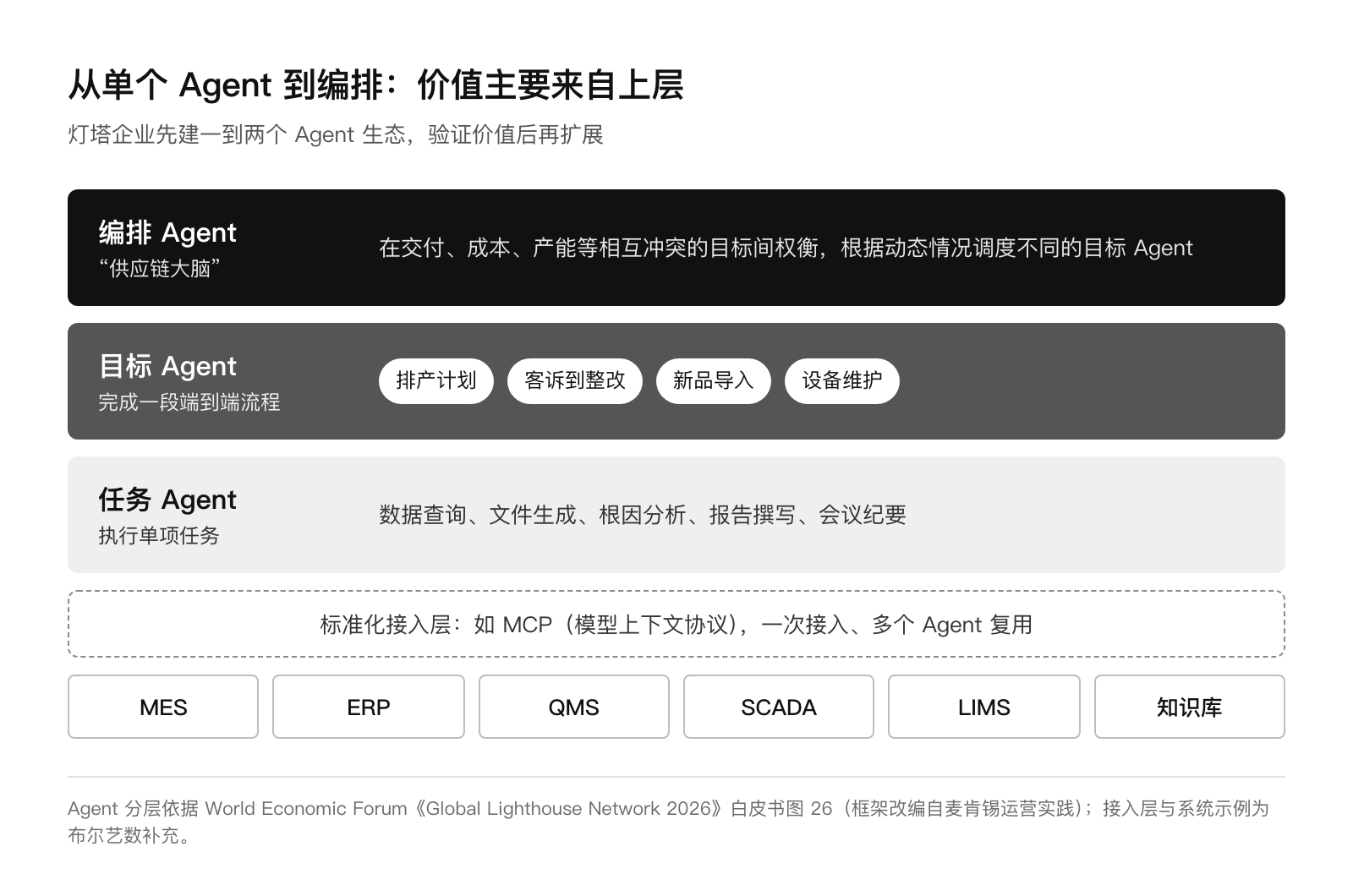This screenshot has width=1353, height=896.
Task: Click the QMS system box
Action: coord(573,707)
